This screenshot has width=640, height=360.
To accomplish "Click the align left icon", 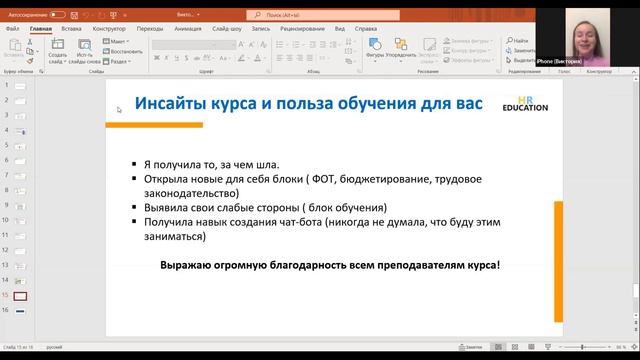I will (280, 58).
